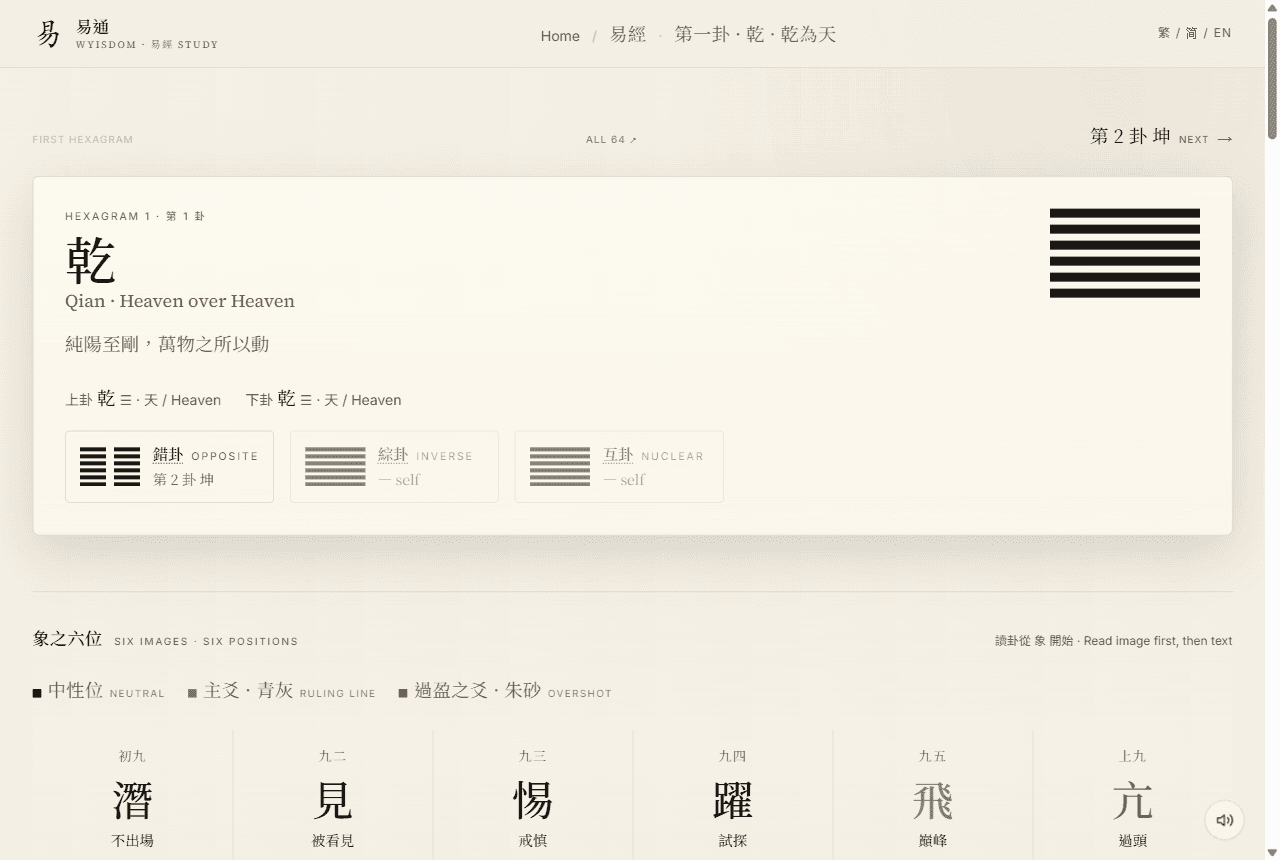The image size is (1280, 860).
Task: Open the 綜卦 INVERSE card
Action: pyautogui.click(x=394, y=466)
